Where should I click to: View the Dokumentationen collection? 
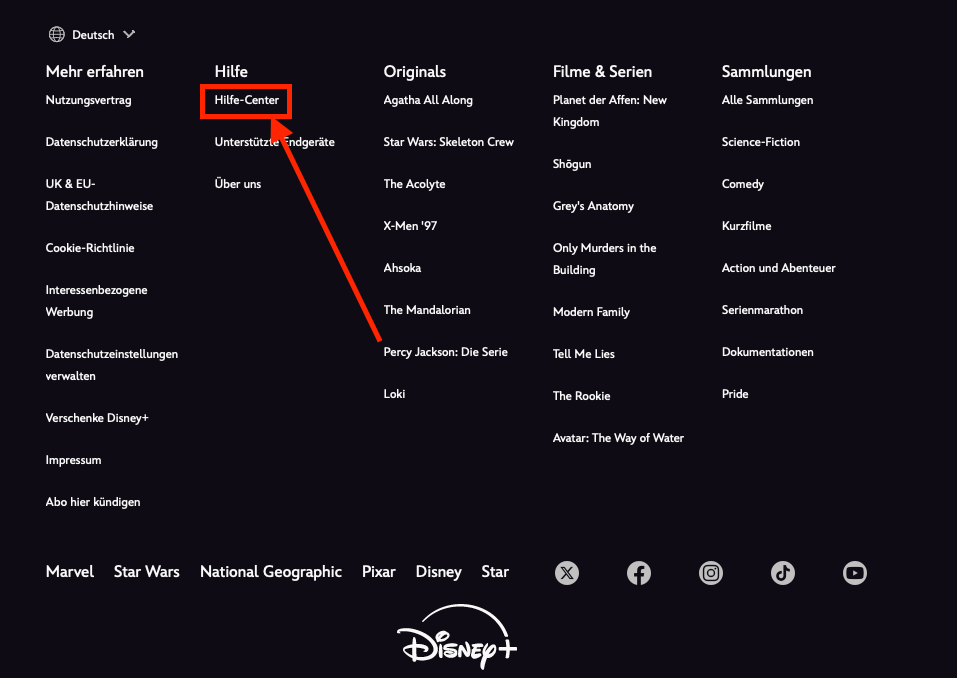click(x=766, y=351)
